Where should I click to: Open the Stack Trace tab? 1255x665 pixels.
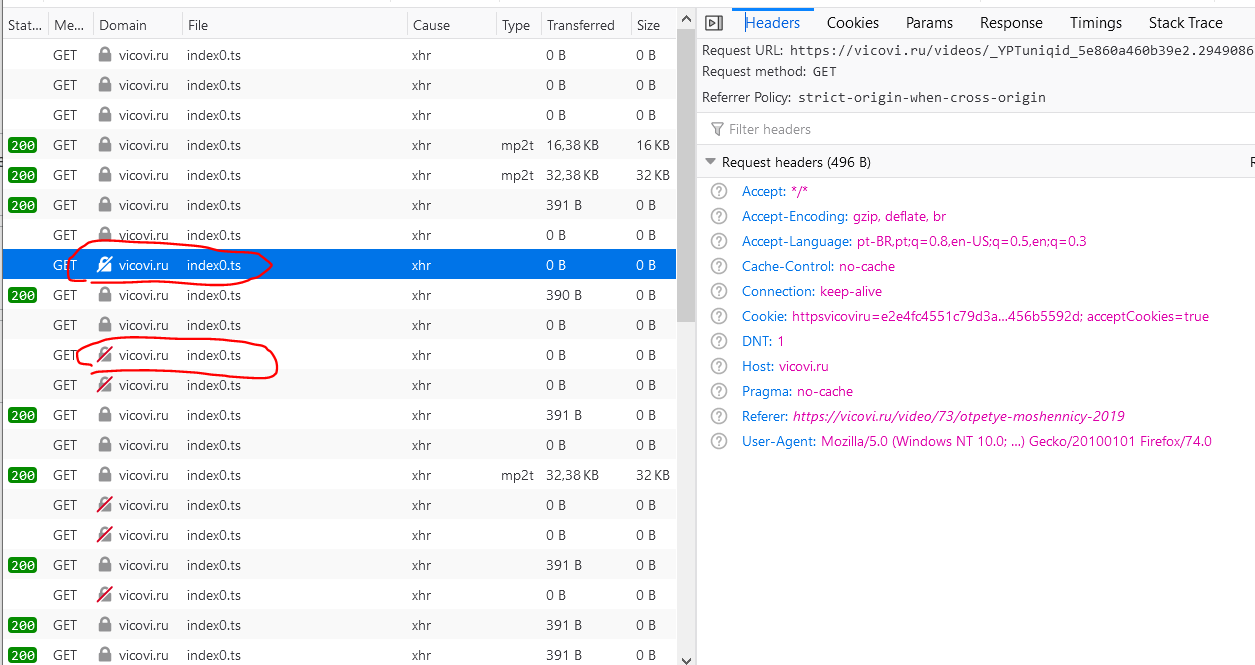[1186, 23]
